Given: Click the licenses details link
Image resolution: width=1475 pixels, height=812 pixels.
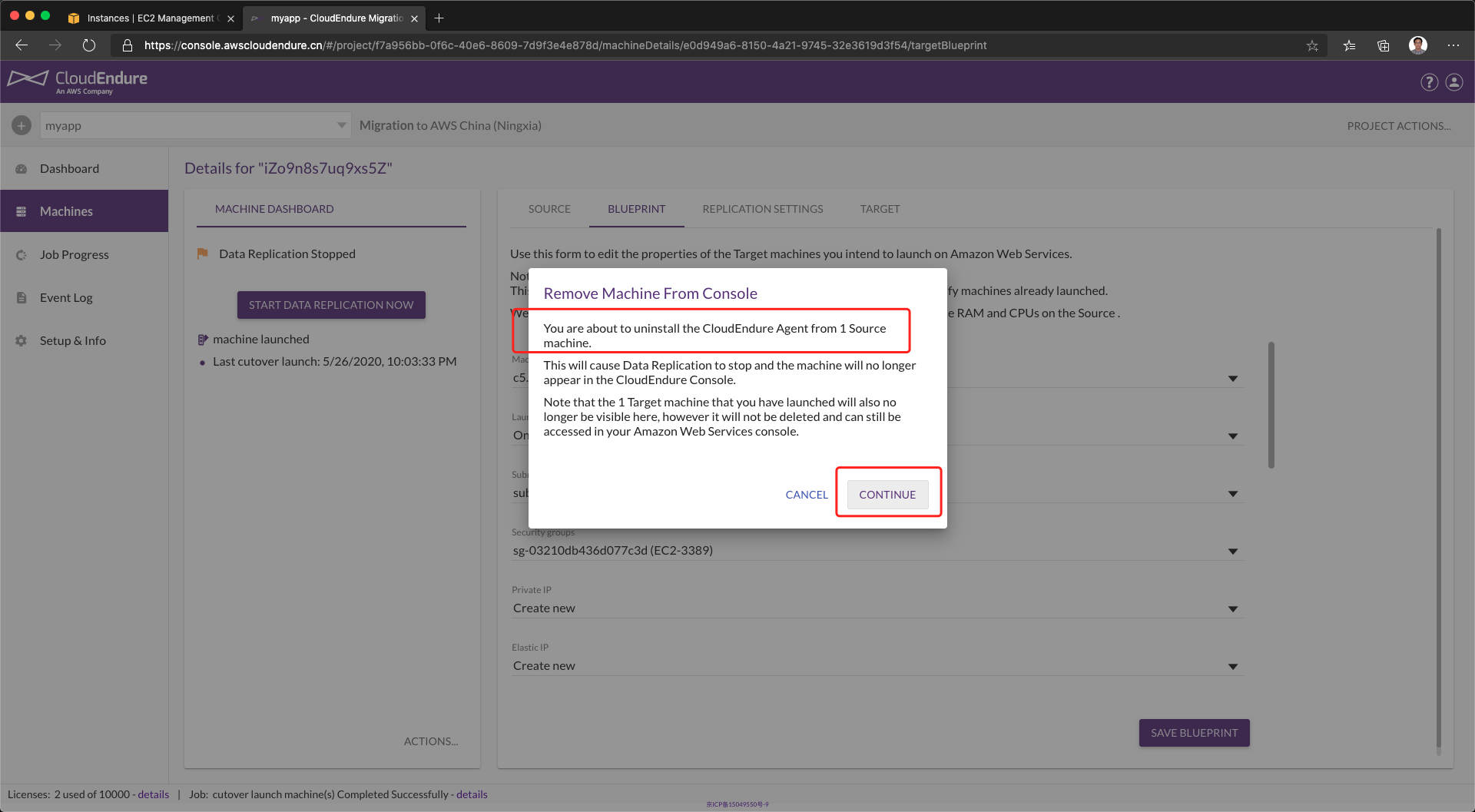Looking at the screenshot, I should (153, 794).
